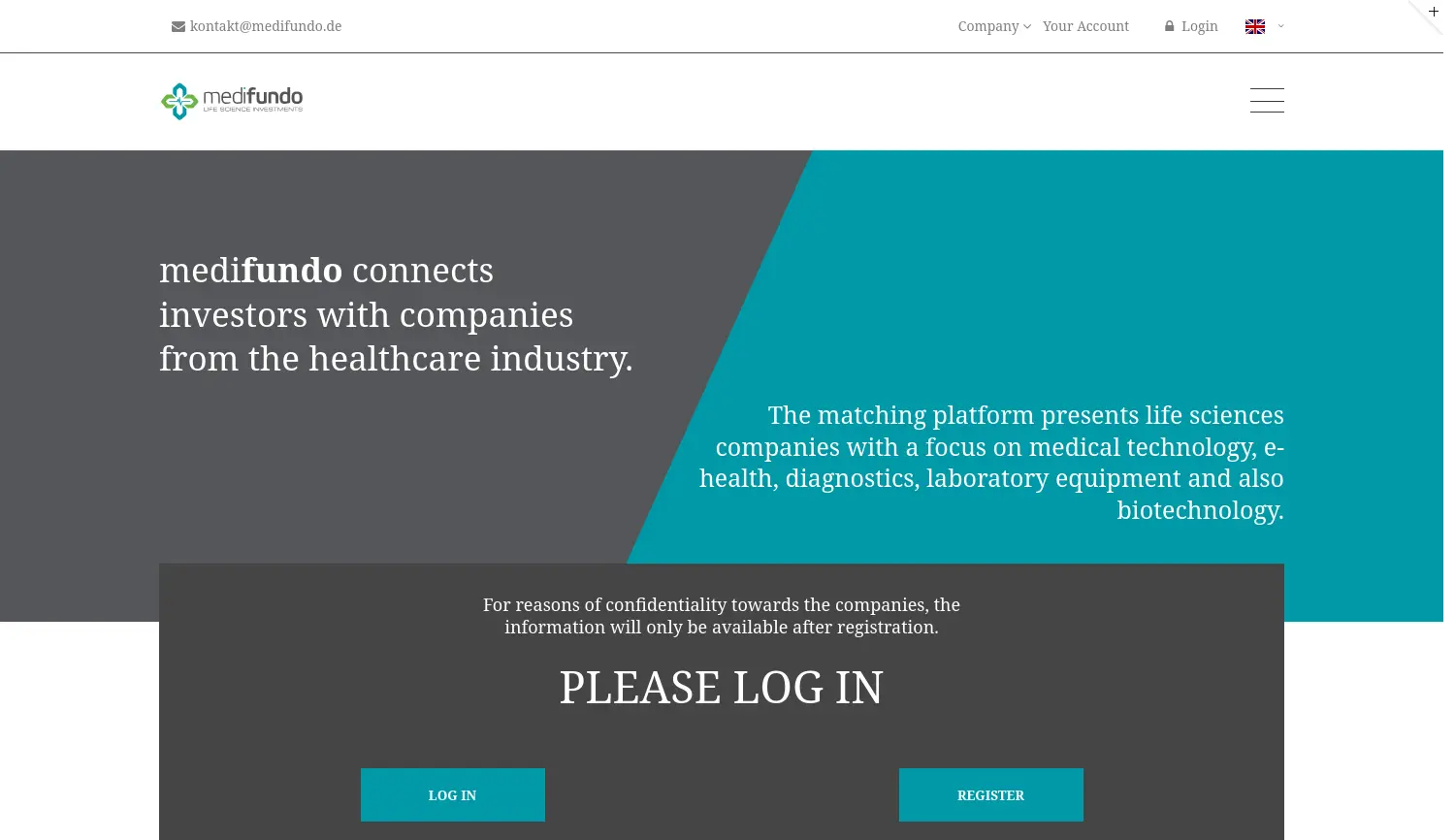This screenshot has width=1455, height=840.
Task: Click the kontakt@medifundo.de email link
Action: pos(266,26)
